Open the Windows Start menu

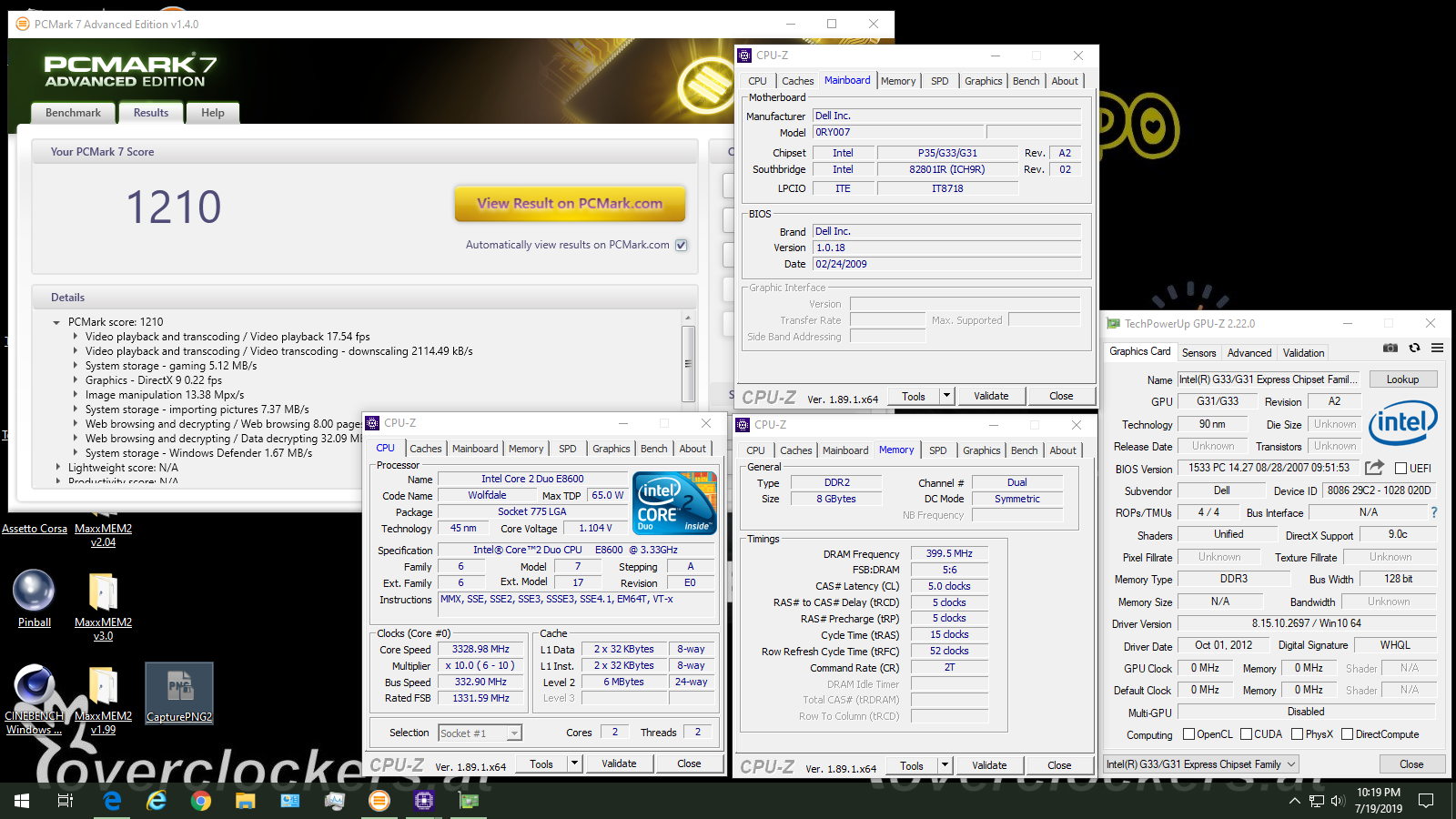22,801
